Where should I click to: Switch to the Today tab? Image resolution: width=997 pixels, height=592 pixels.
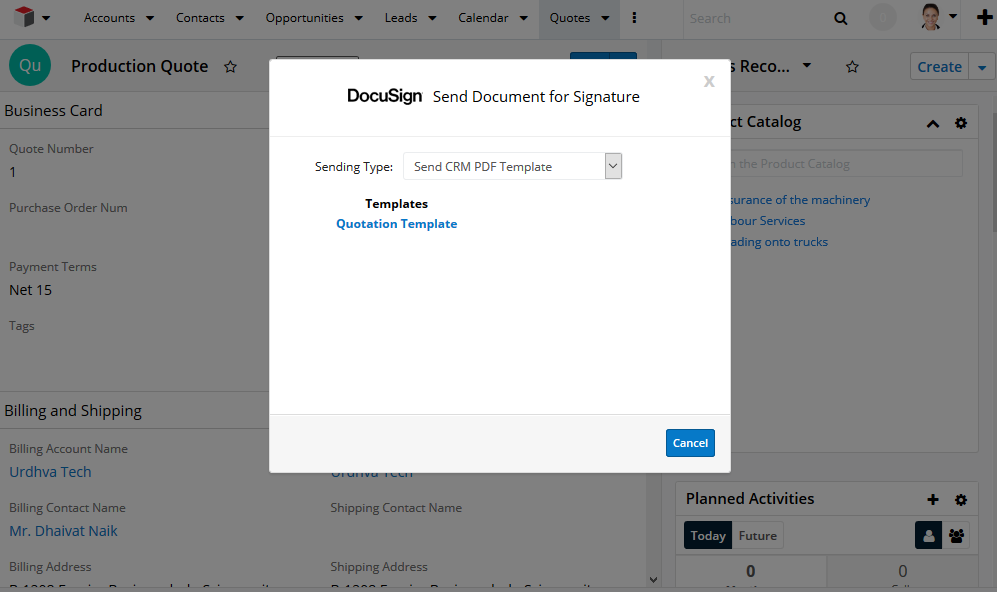click(x=708, y=535)
